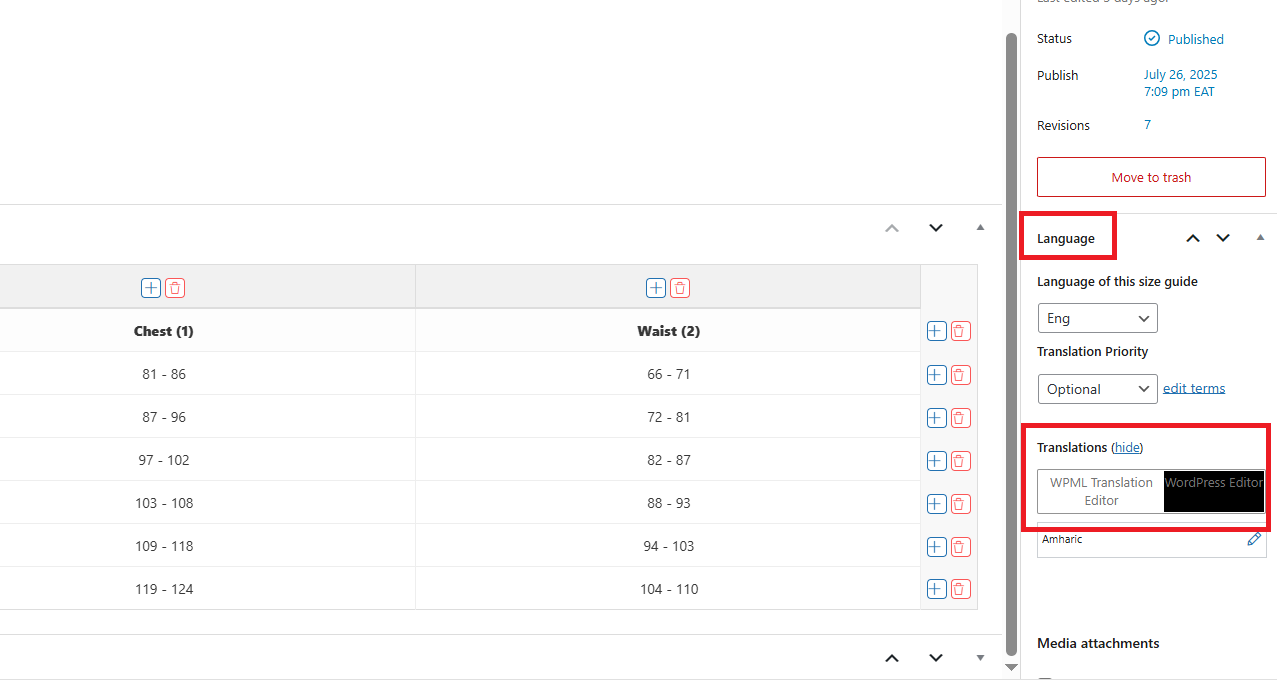Move the Language panel up

(1193, 238)
